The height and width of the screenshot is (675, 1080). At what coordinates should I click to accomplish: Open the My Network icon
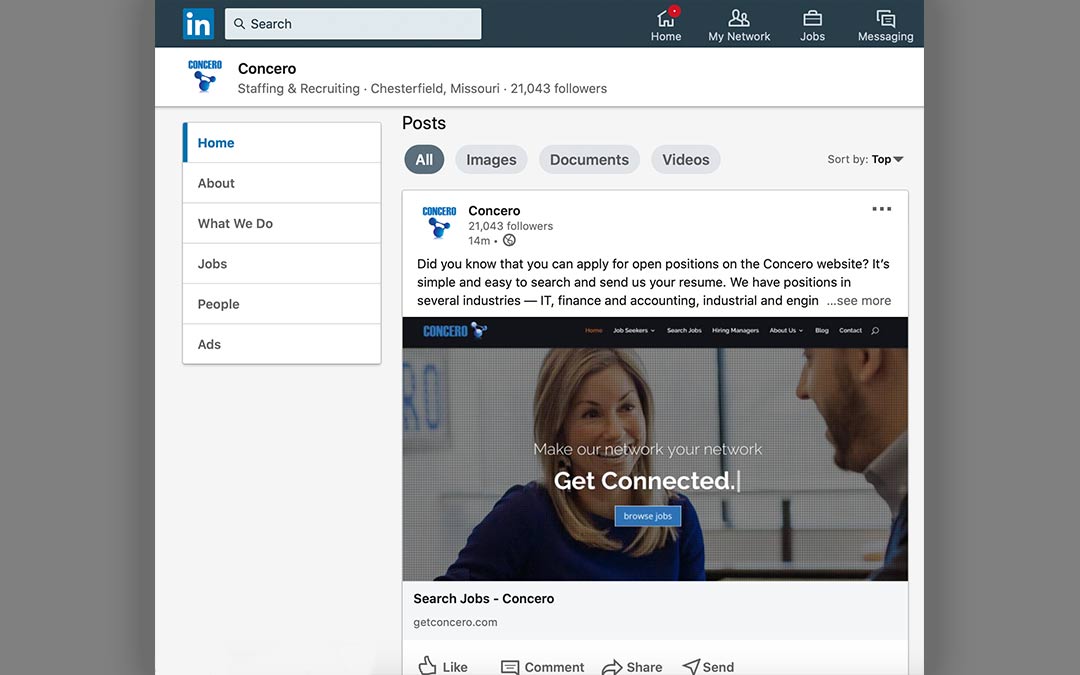[739, 25]
